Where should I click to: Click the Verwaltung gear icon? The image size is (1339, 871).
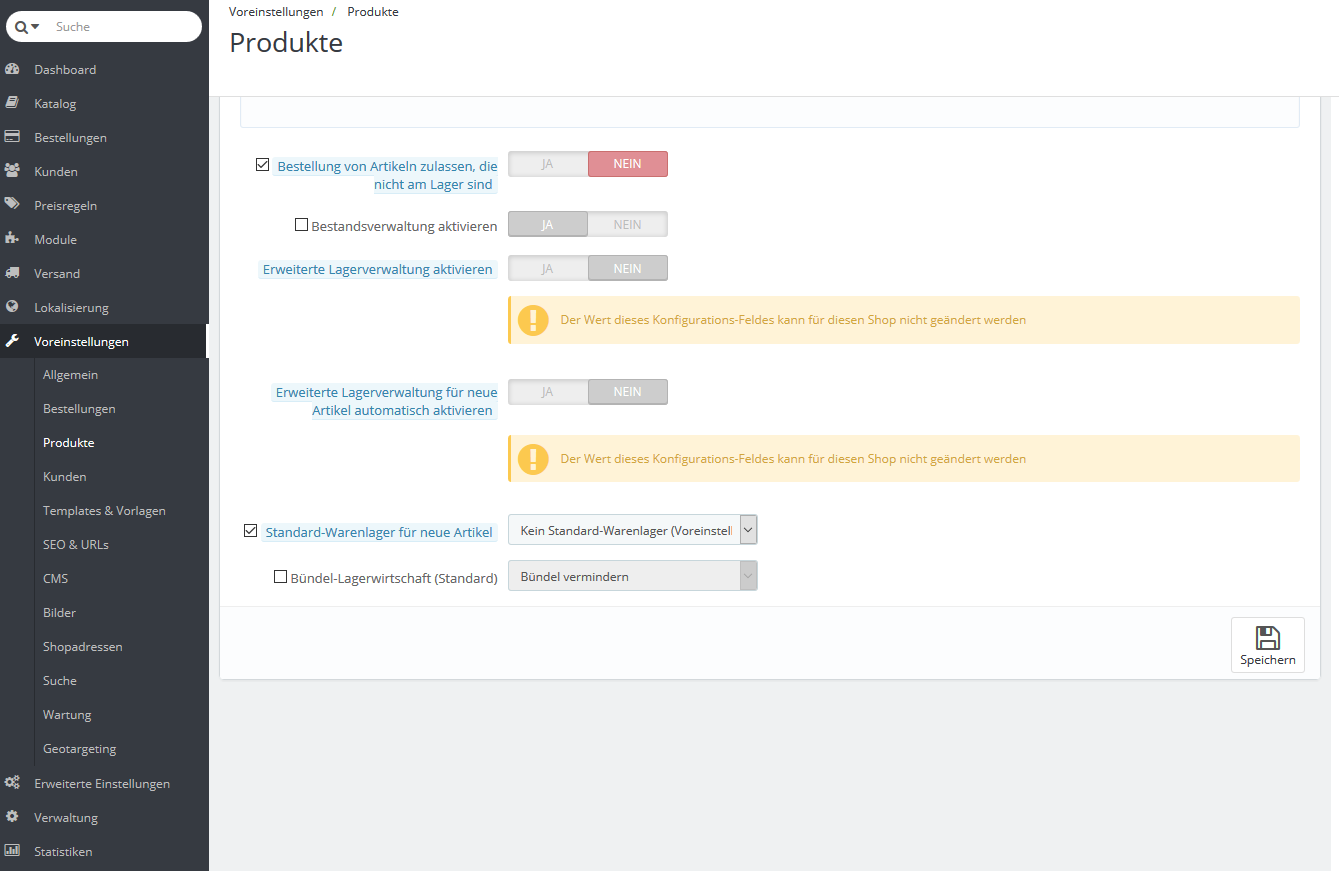pyautogui.click(x=12, y=818)
